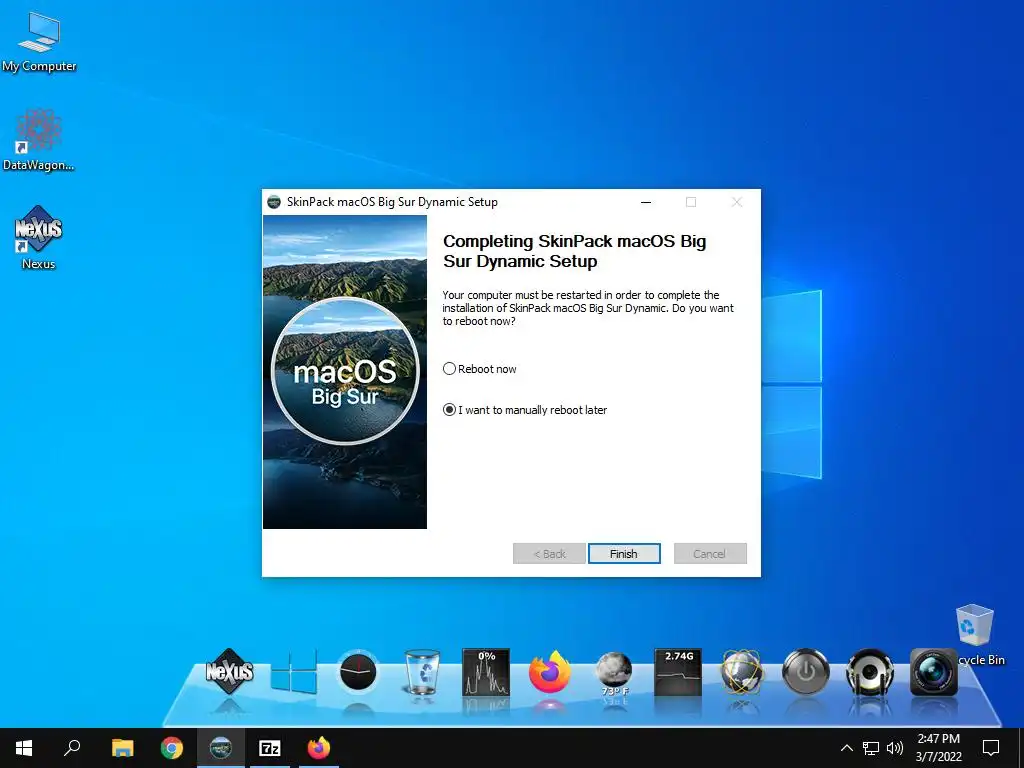Open the recycle bin in the dock
This screenshot has width=1024, height=768.
click(422, 671)
